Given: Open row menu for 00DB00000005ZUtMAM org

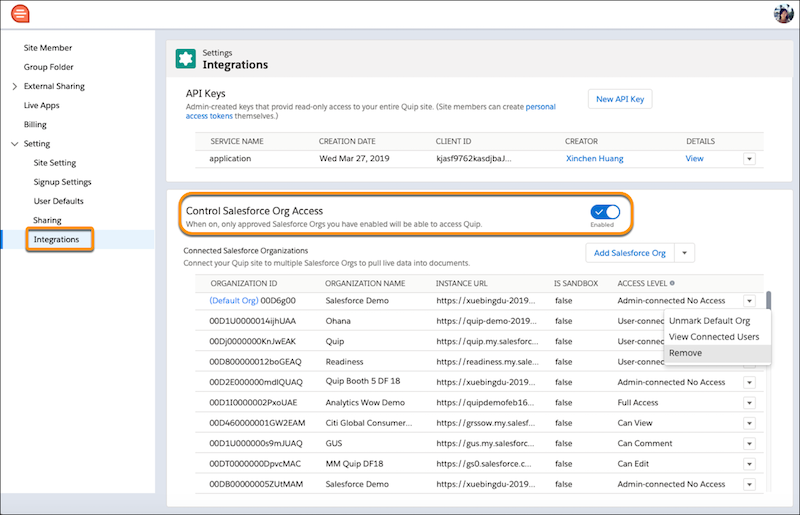Looking at the screenshot, I should click(x=749, y=484).
